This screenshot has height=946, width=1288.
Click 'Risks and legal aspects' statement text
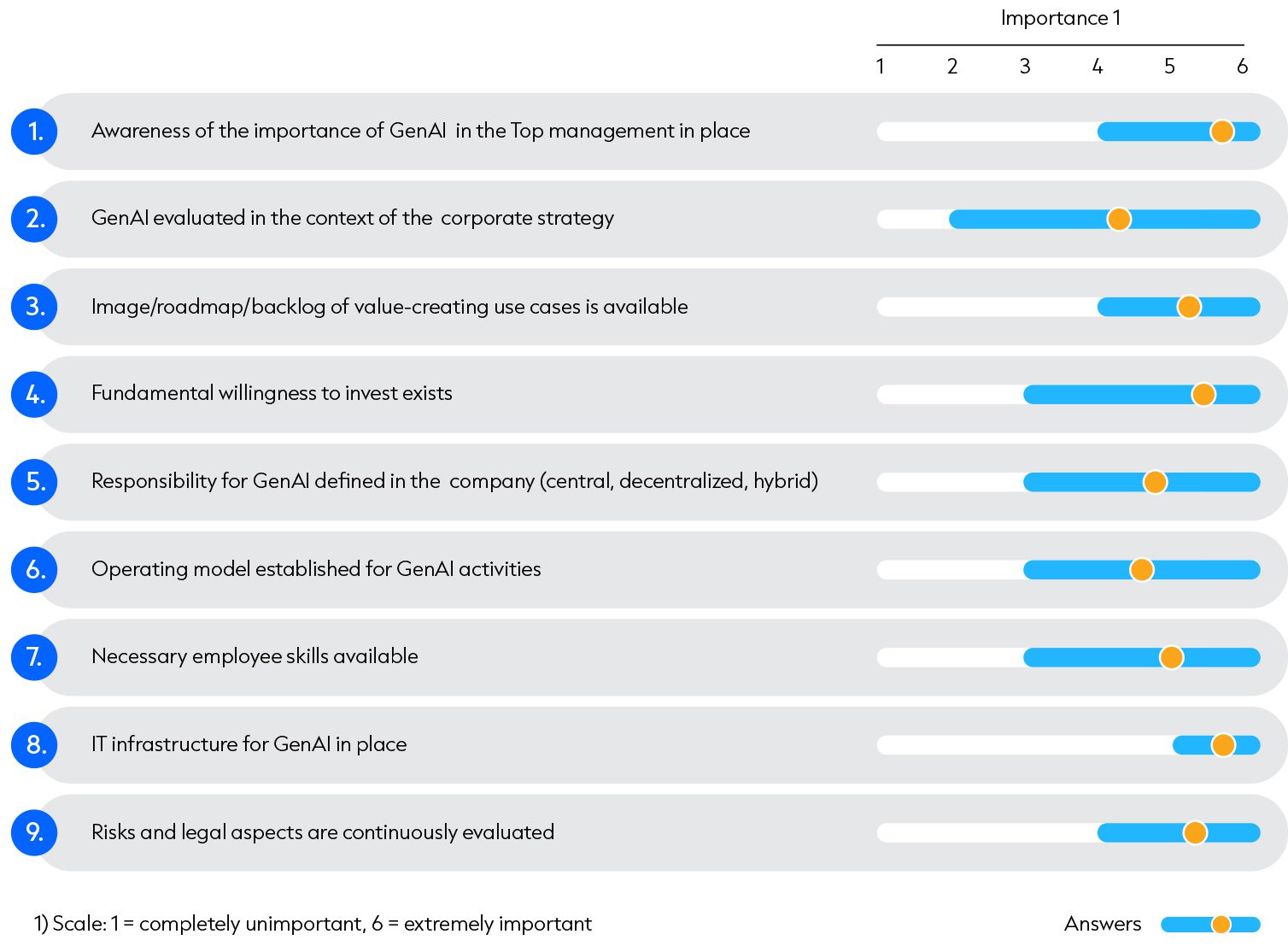coord(323,832)
